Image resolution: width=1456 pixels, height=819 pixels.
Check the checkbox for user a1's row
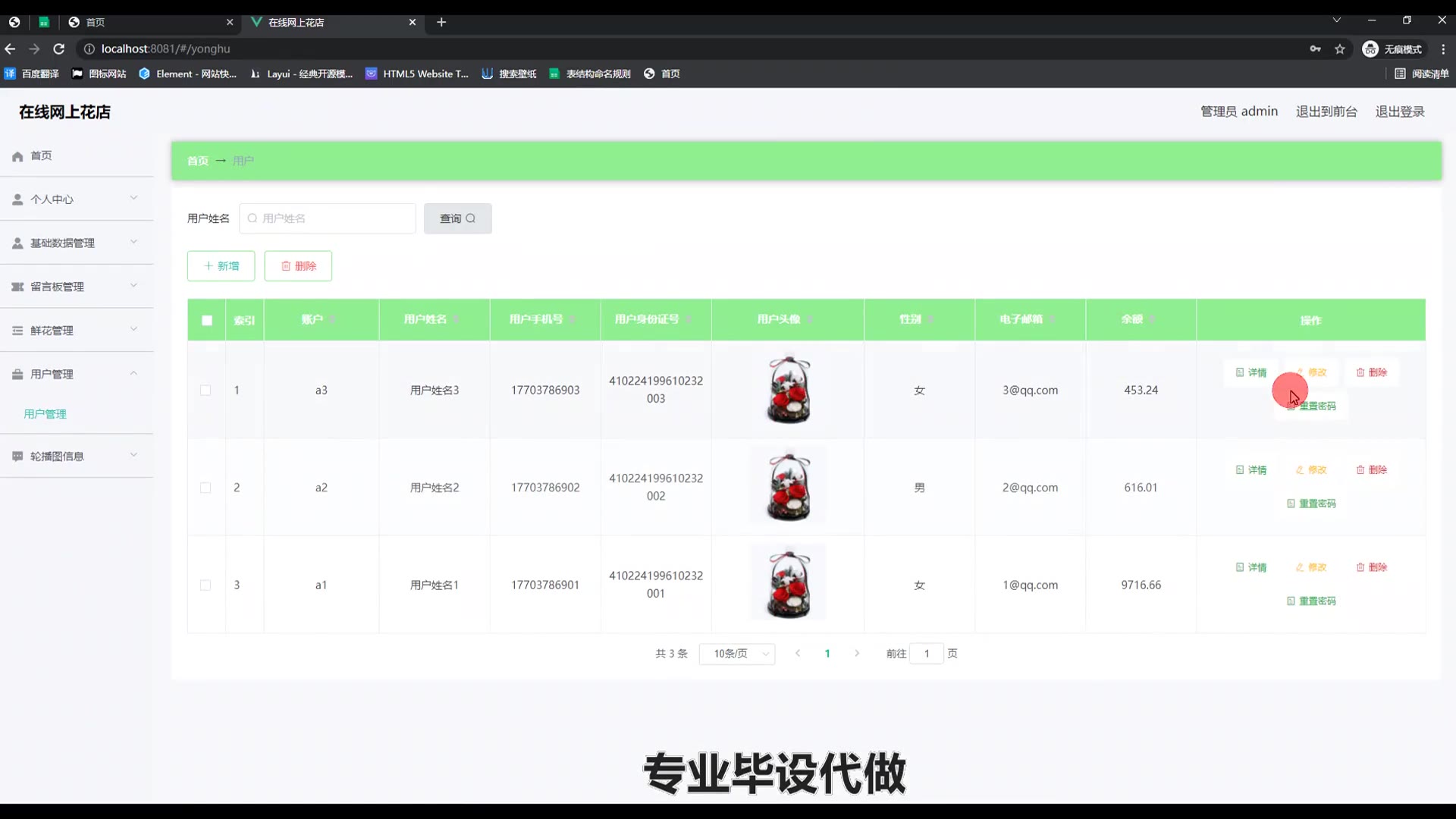206,585
